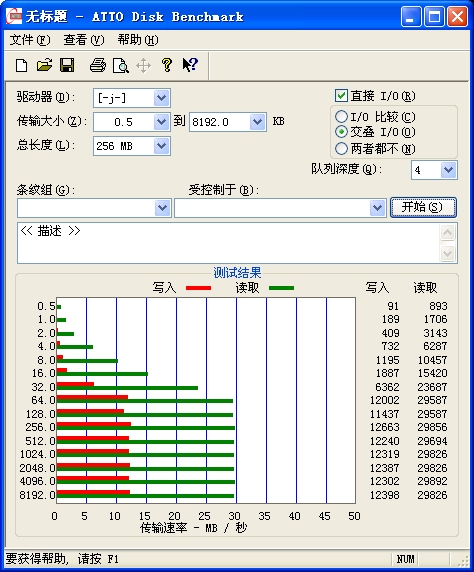
Task: Click the description box scroll down arrow
Action: tap(448, 253)
